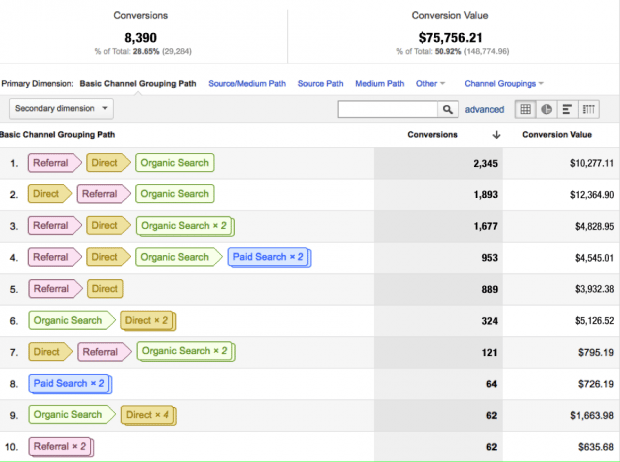620x462 pixels.
Task: Switch to data table view
Action: coord(525,109)
